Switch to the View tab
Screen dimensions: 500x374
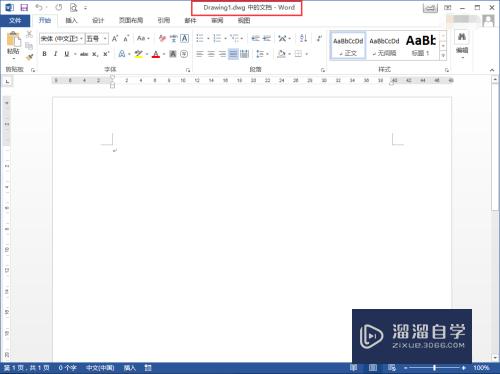[x=244, y=21]
